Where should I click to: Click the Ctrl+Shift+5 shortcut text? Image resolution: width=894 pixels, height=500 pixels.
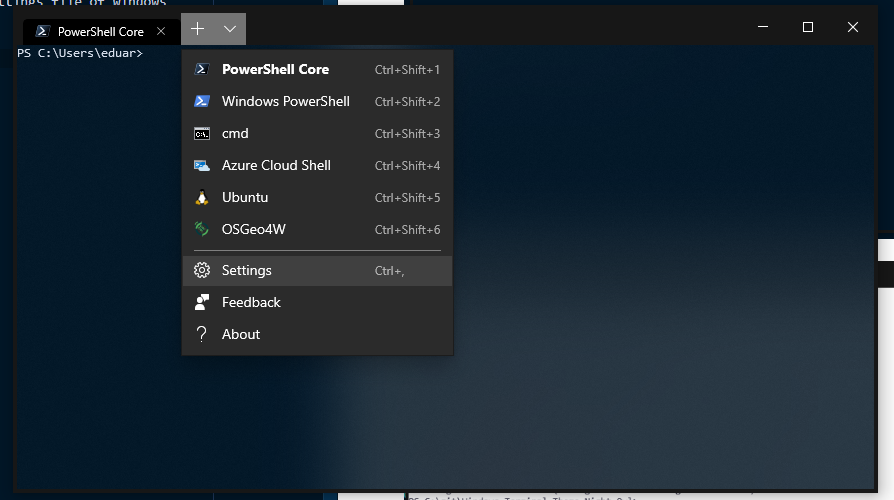tap(407, 198)
